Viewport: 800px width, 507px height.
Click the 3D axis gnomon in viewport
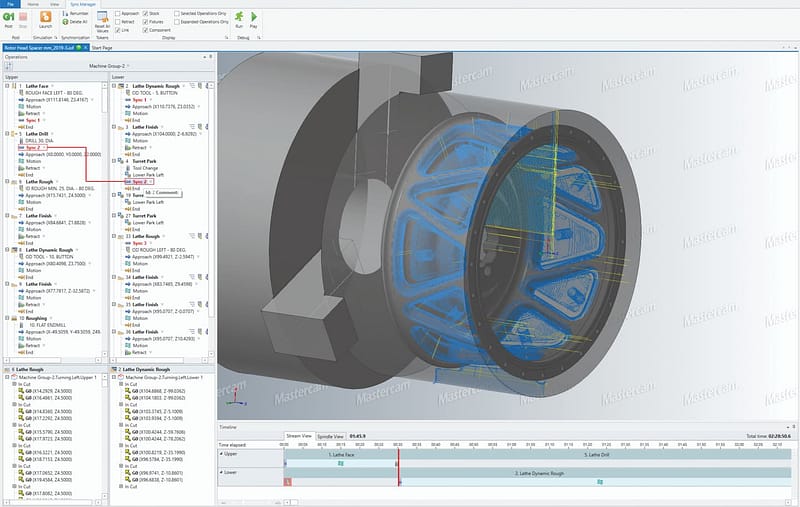pos(236,398)
